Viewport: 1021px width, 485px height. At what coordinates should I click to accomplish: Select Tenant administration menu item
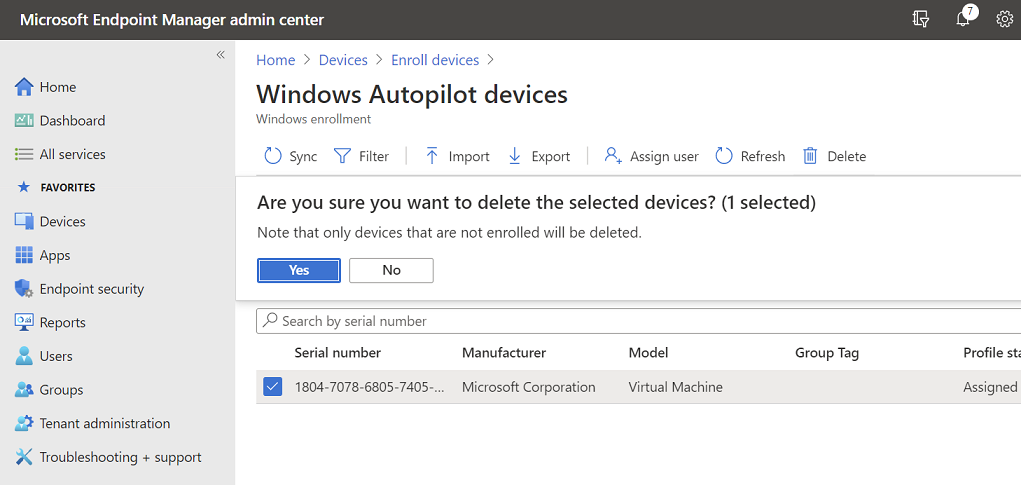click(104, 423)
